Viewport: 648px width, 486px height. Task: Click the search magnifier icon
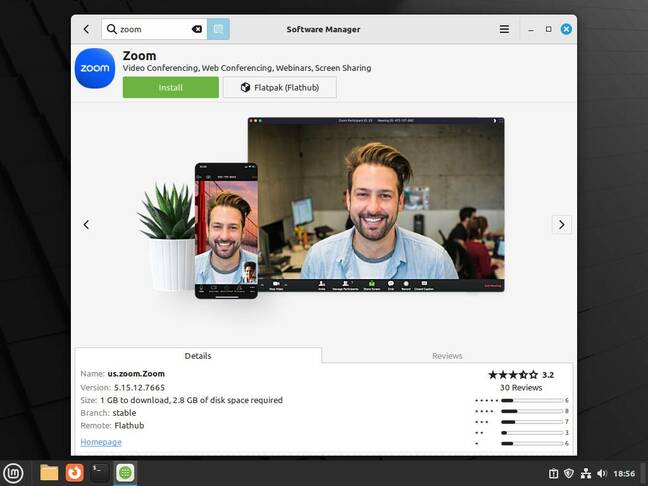pyautogui.click(x=112, y=29)
